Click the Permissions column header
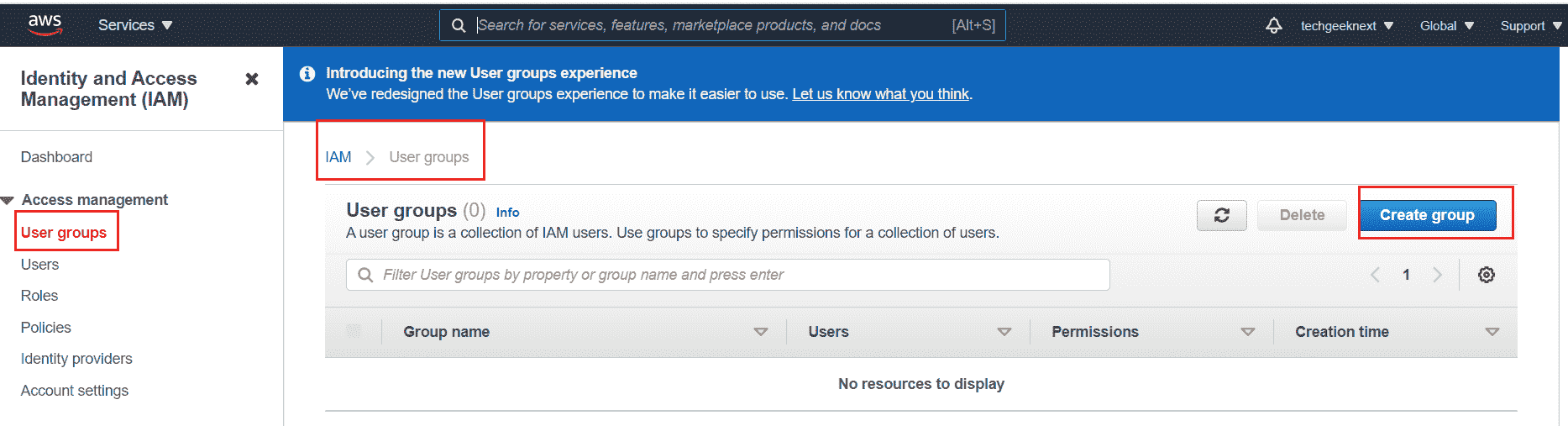 1094,332
